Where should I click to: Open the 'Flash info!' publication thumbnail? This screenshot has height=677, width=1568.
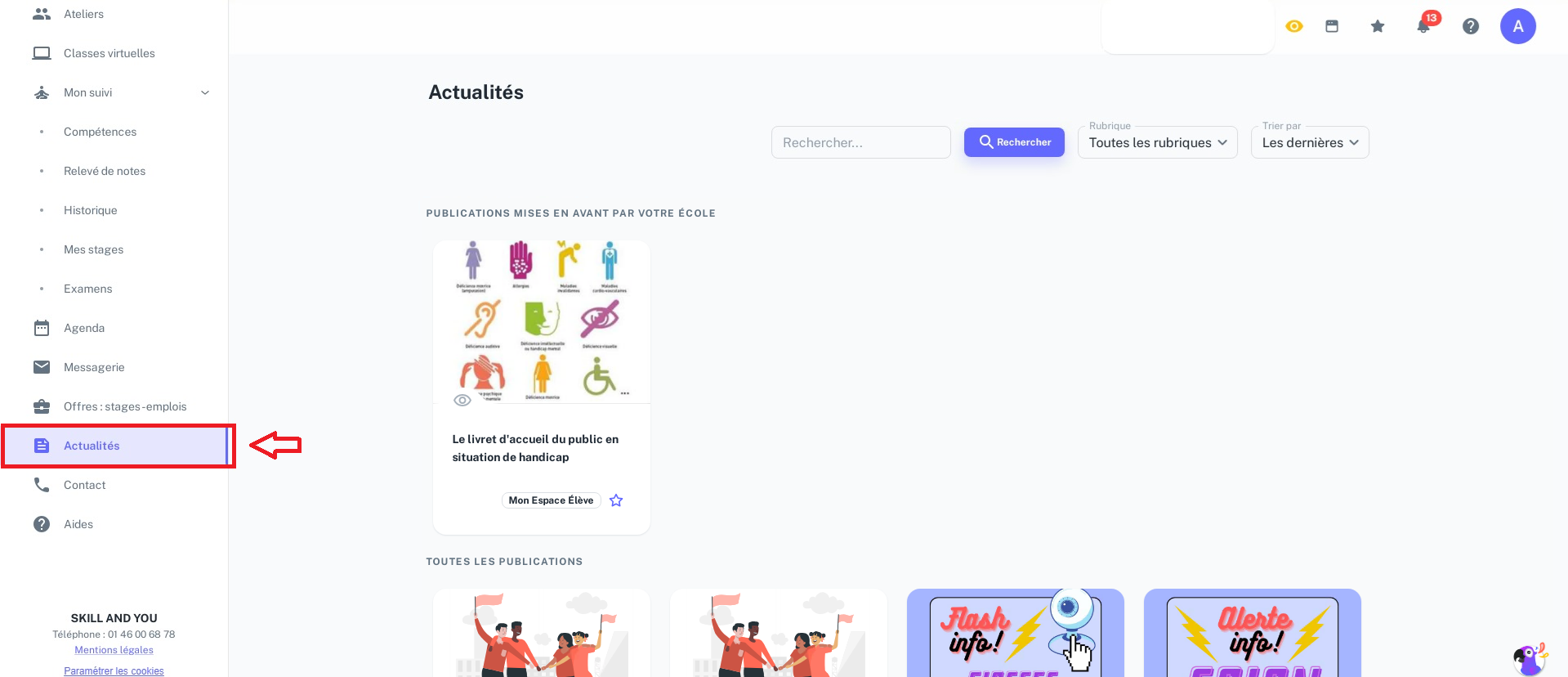(x=1016, y=633)
